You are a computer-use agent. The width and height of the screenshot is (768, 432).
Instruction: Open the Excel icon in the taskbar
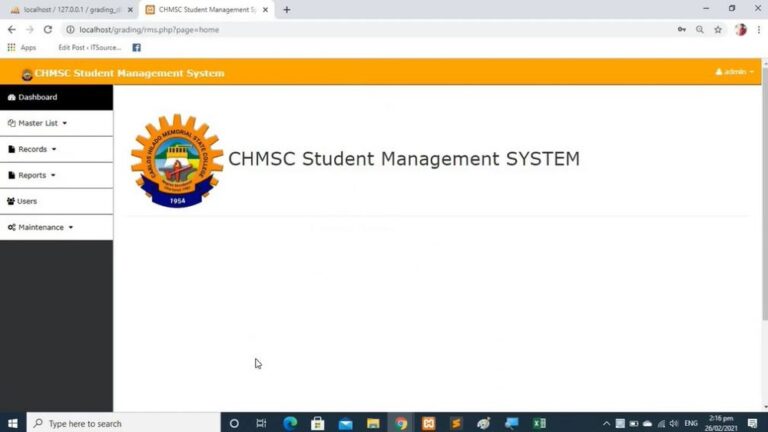(x=539, y=423)
